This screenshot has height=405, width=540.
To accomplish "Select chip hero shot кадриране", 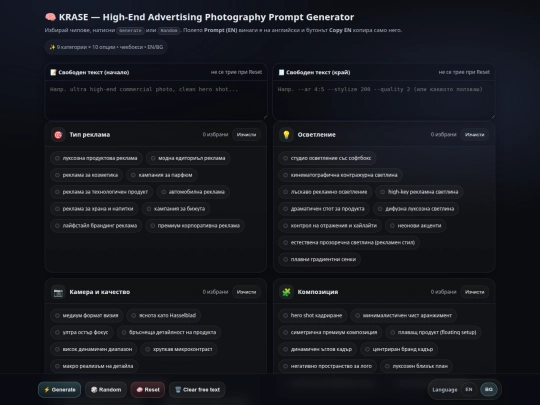I will click(313, 315).
